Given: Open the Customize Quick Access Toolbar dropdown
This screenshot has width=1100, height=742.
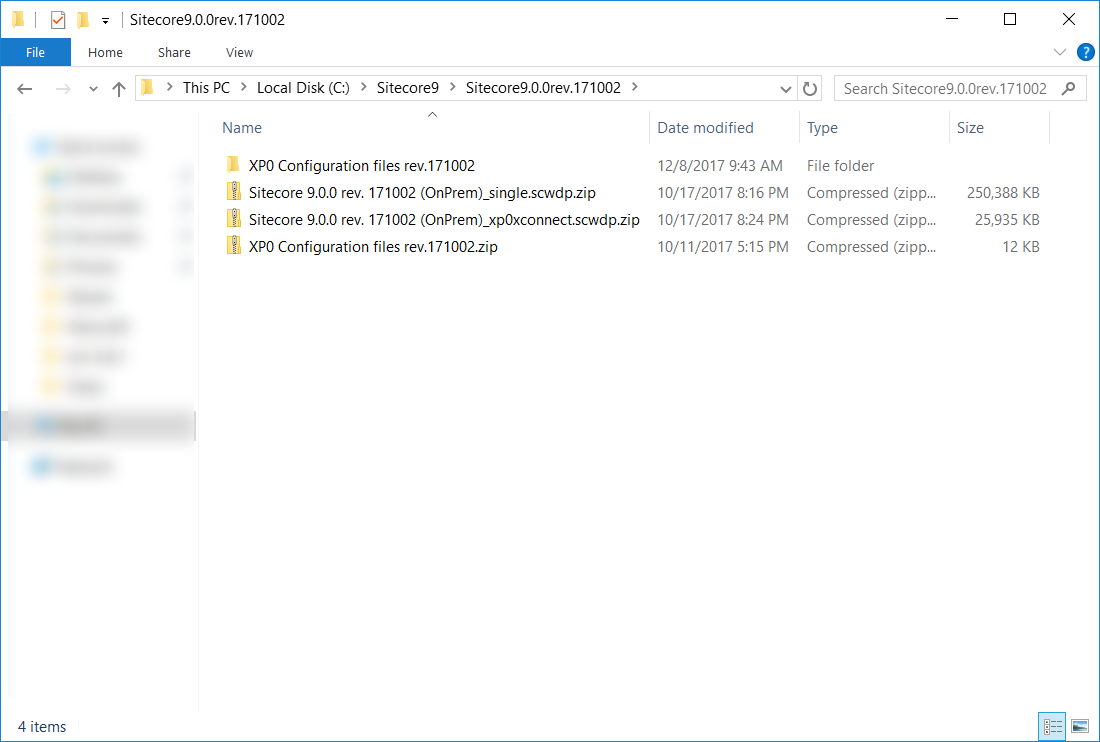Looking at the screenshot, I should (105, 20).
